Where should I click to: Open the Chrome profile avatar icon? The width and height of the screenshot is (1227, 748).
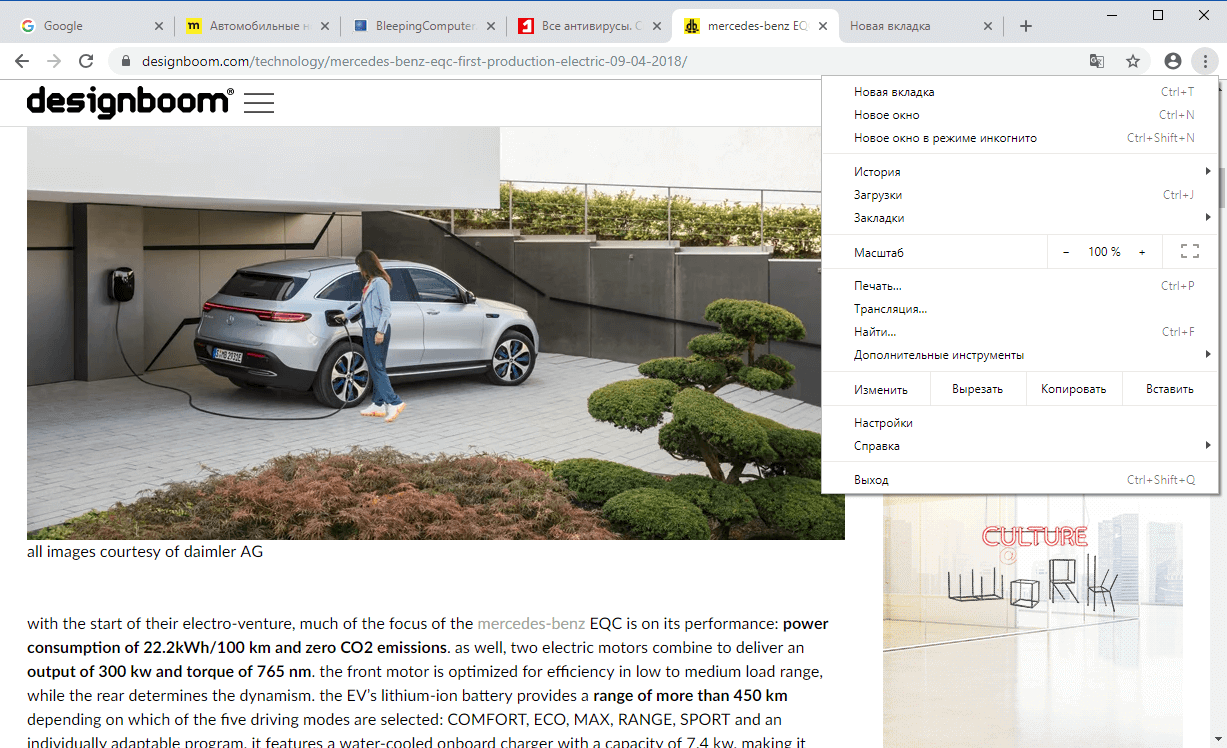click(x=1172, y=61)
